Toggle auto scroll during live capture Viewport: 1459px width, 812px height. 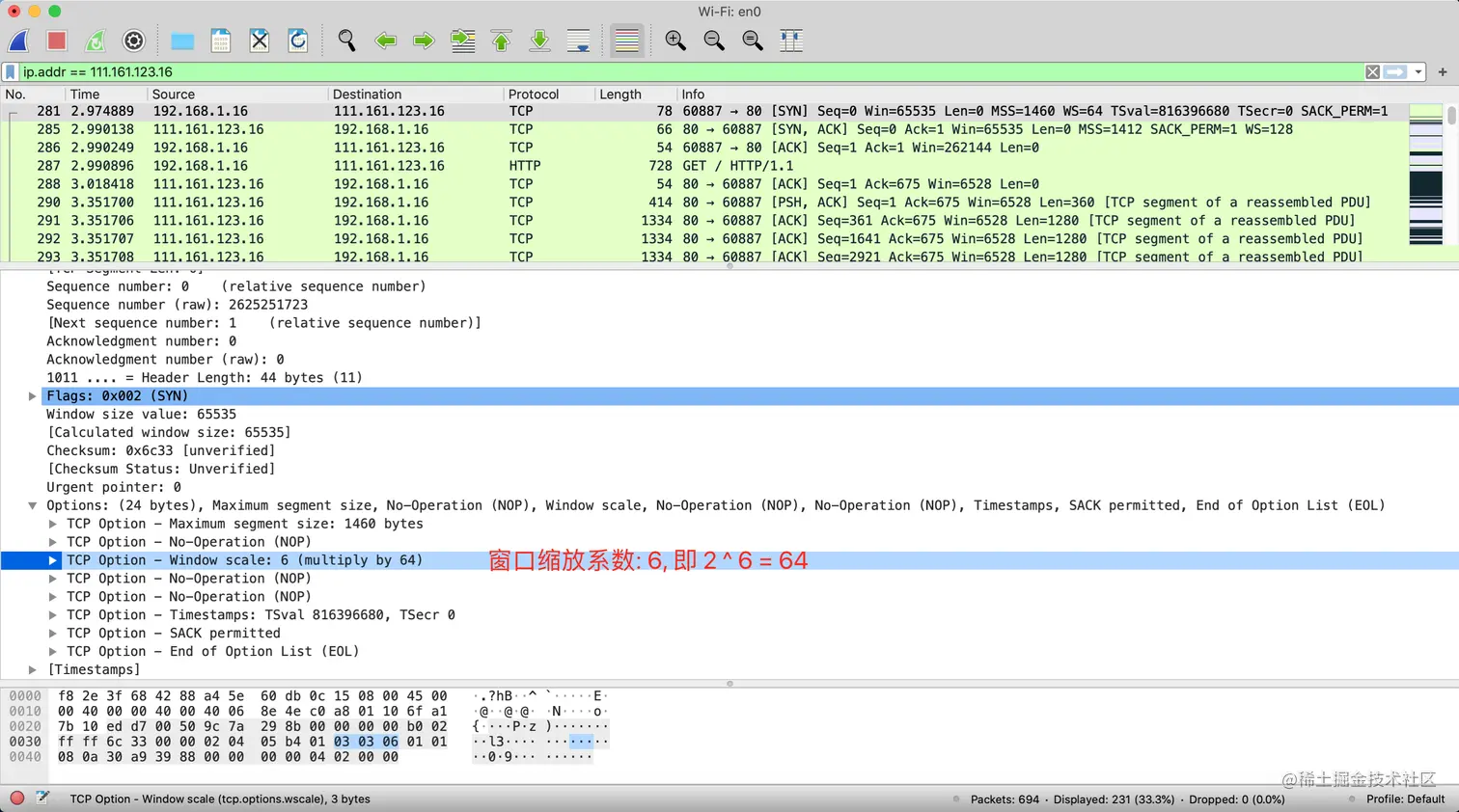[579, 41]
